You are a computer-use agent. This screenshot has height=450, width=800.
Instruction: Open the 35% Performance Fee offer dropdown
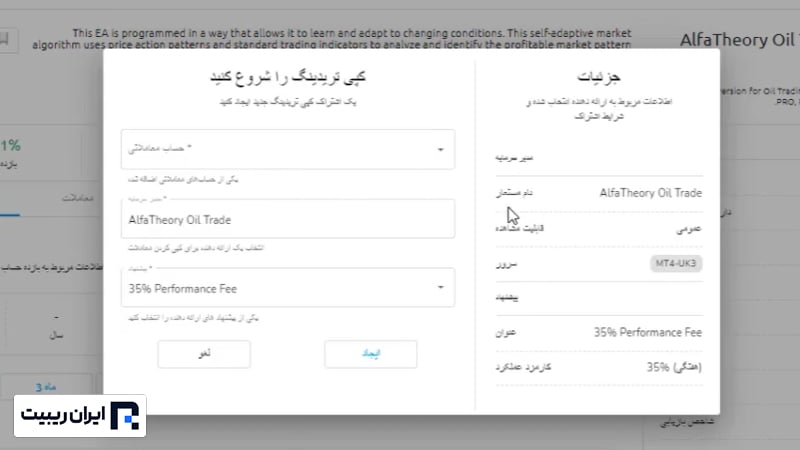coord(287,288)
